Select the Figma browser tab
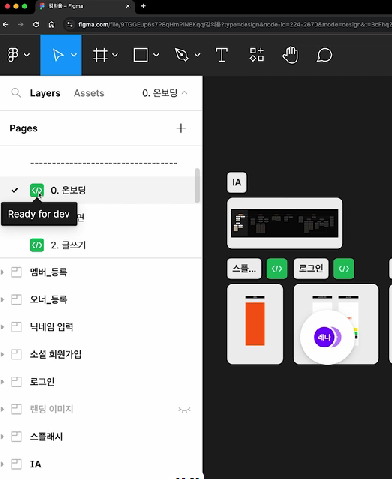 pyautogui.click(x=85, y=6)
